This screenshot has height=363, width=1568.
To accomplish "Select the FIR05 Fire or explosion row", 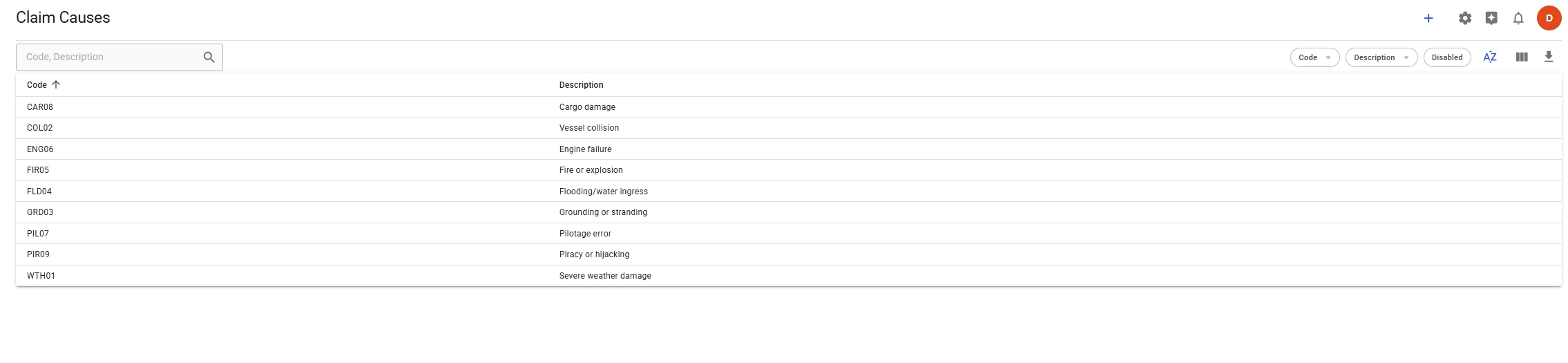I will point(38,170).
